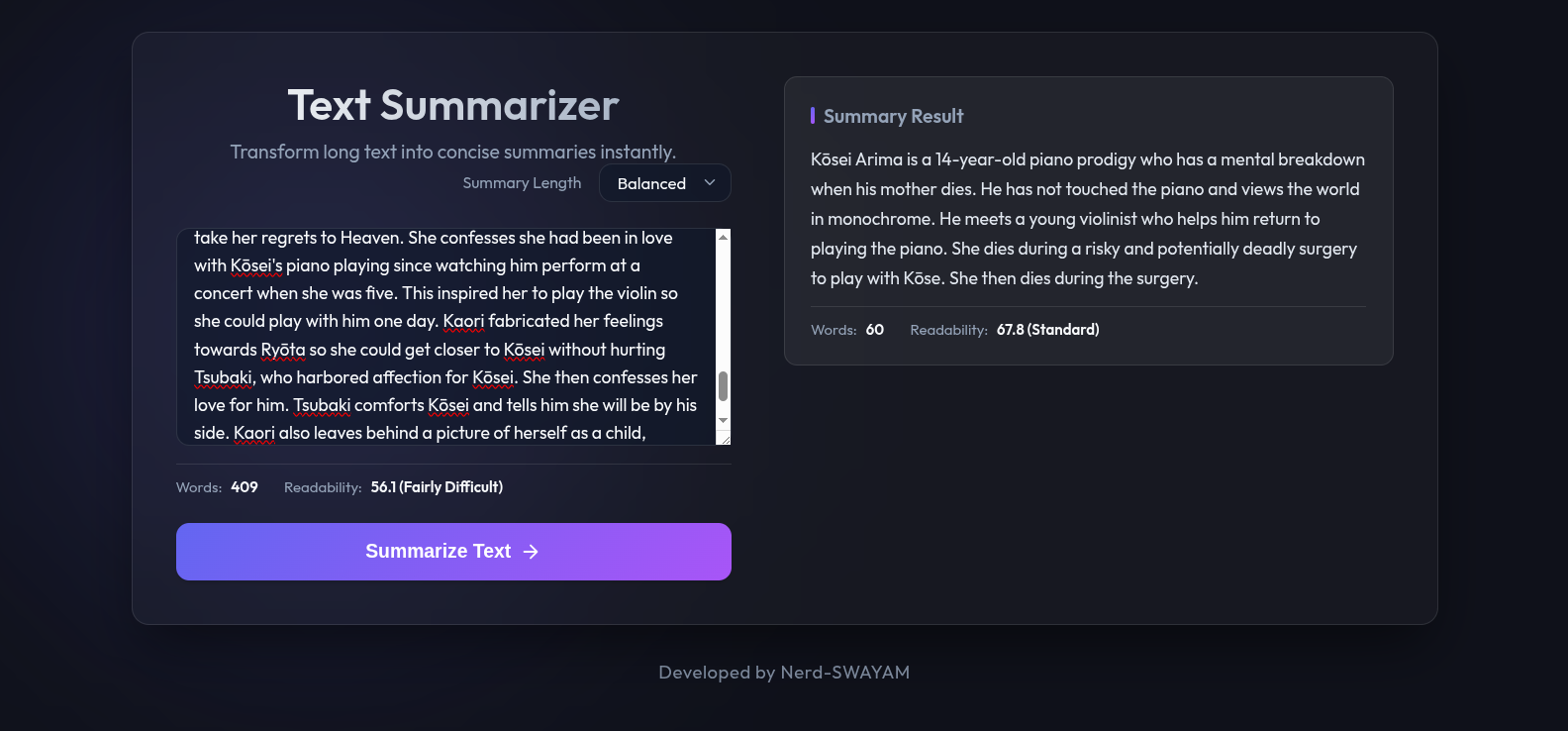Expand the Balanced option selector
Viewport: 1568px width, 731px height.
[664, 182]
